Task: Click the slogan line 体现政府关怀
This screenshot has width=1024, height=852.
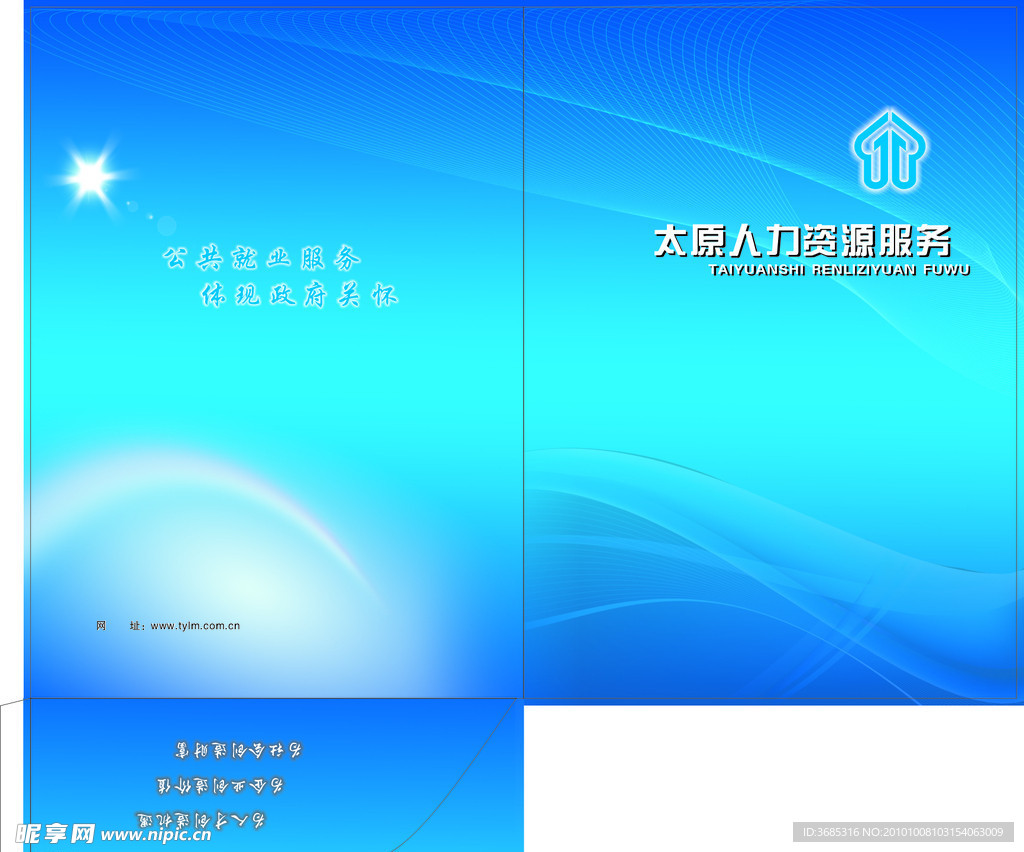Action: (299, 295)
